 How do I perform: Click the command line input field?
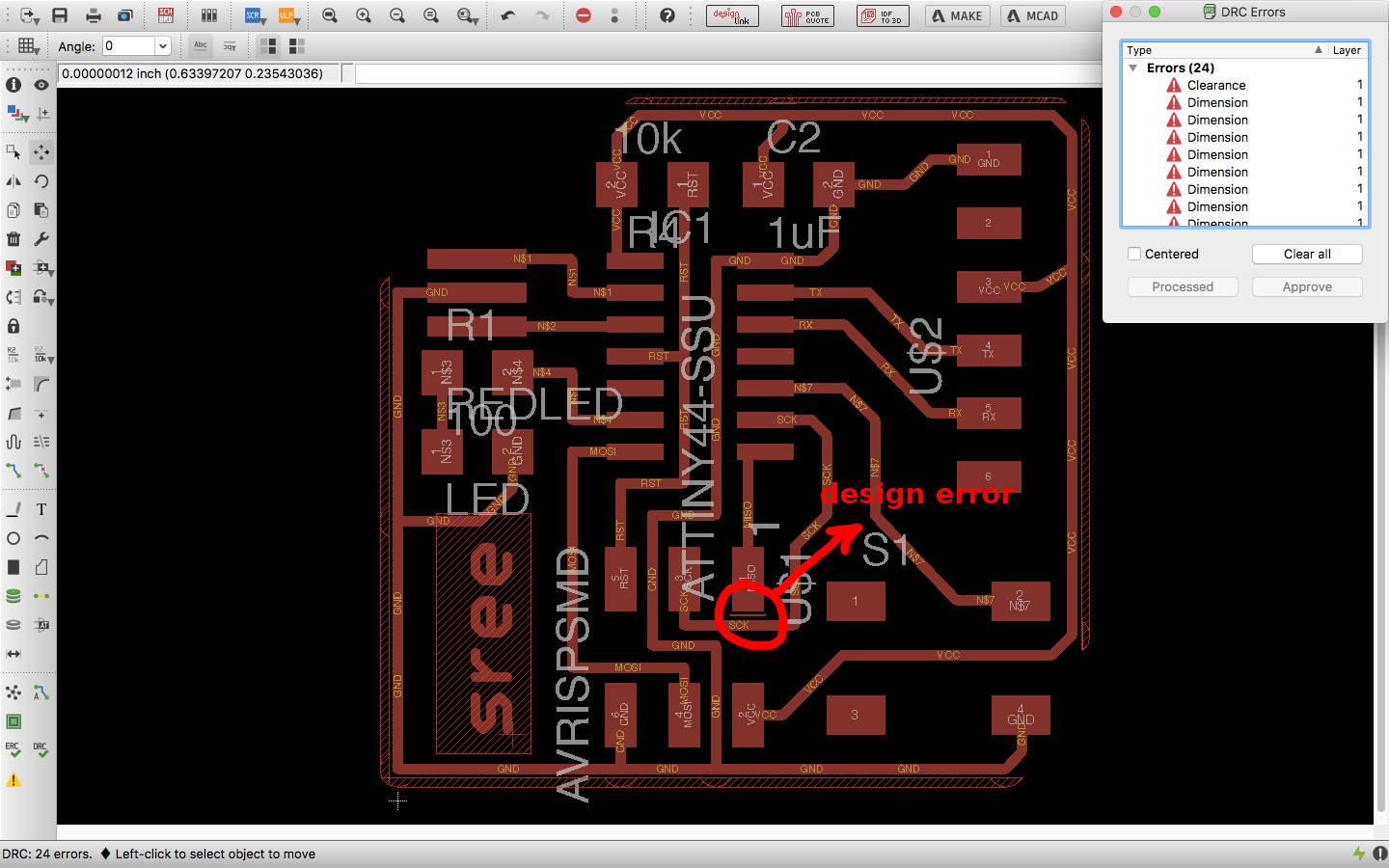728,73
